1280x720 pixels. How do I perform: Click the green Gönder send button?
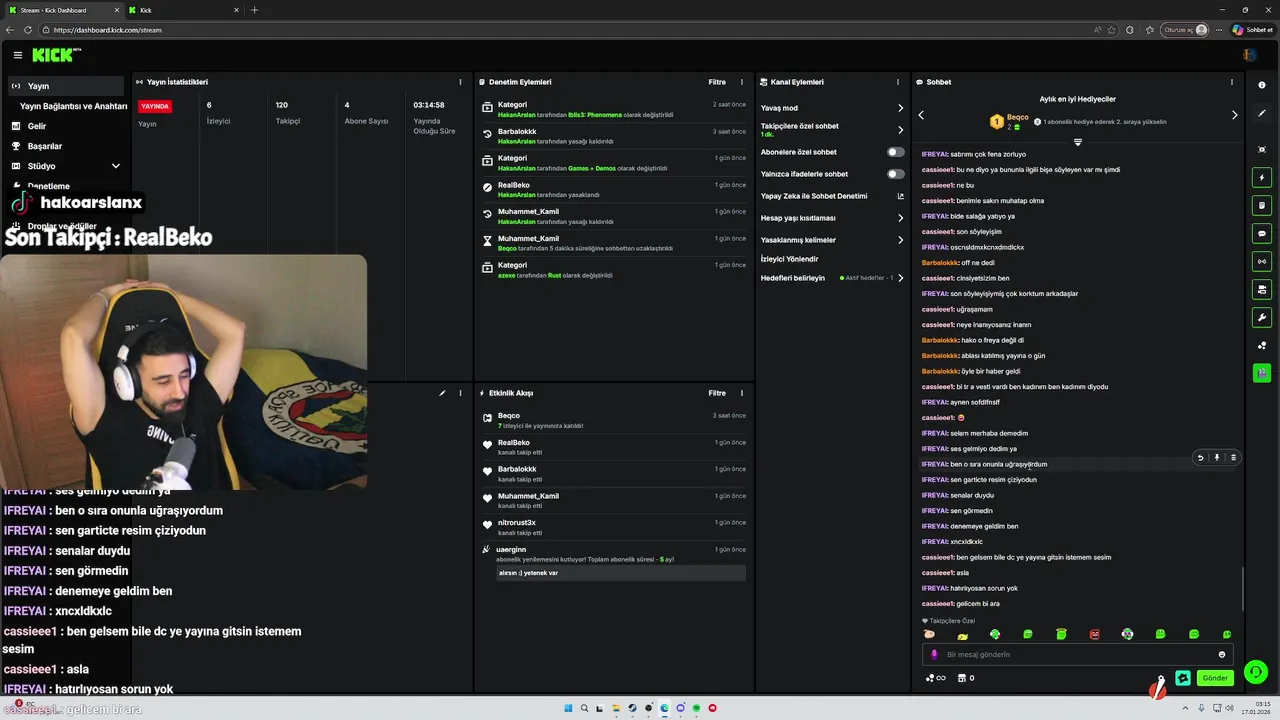tap(1215, 678)
